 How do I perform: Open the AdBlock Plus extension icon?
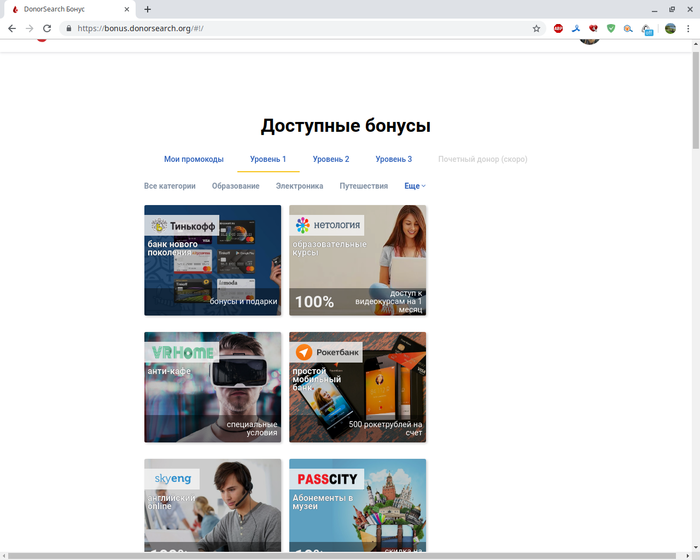coord(558,29)
